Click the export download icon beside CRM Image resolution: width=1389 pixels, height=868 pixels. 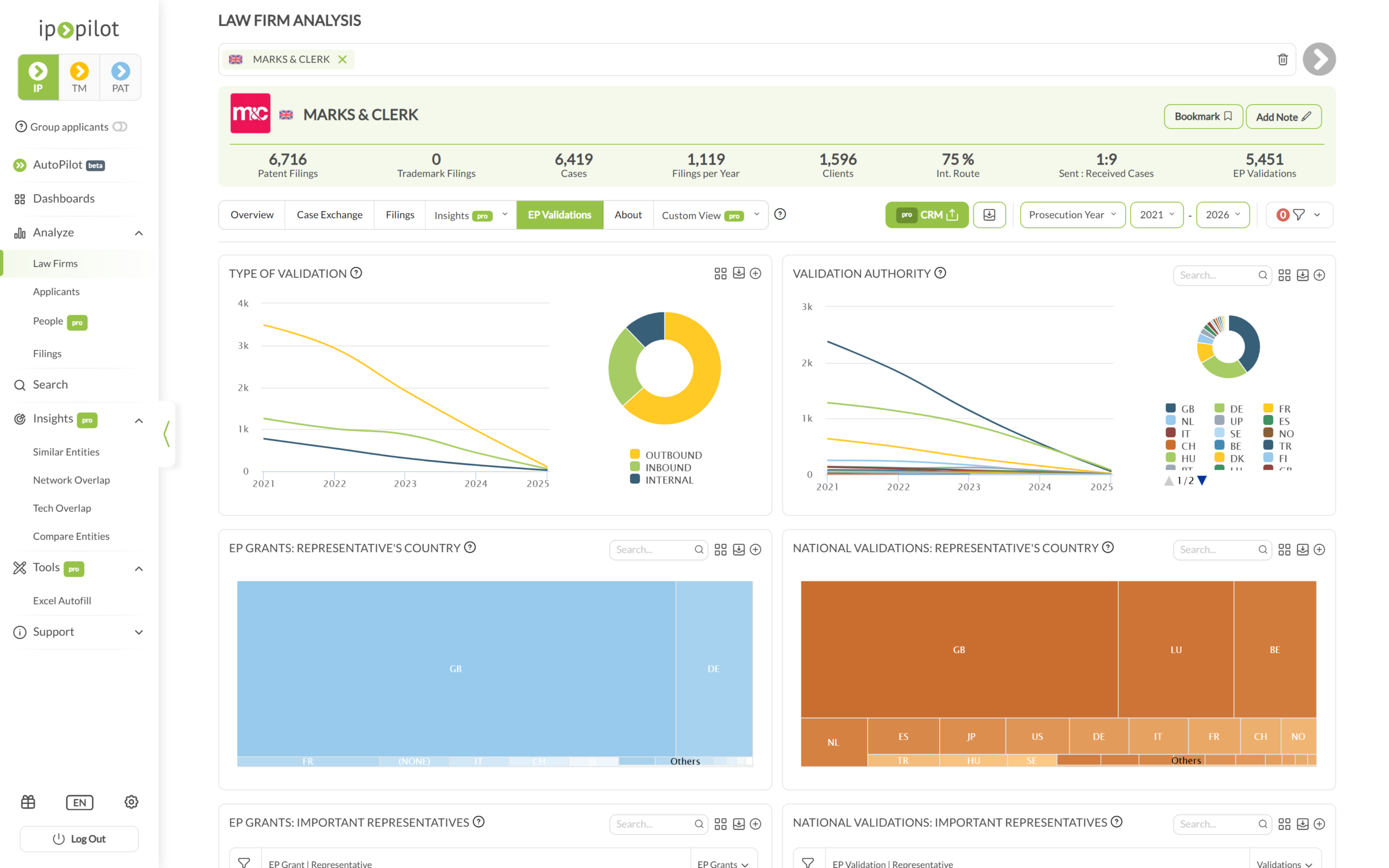pyautogui.click(x=989, y=215)
